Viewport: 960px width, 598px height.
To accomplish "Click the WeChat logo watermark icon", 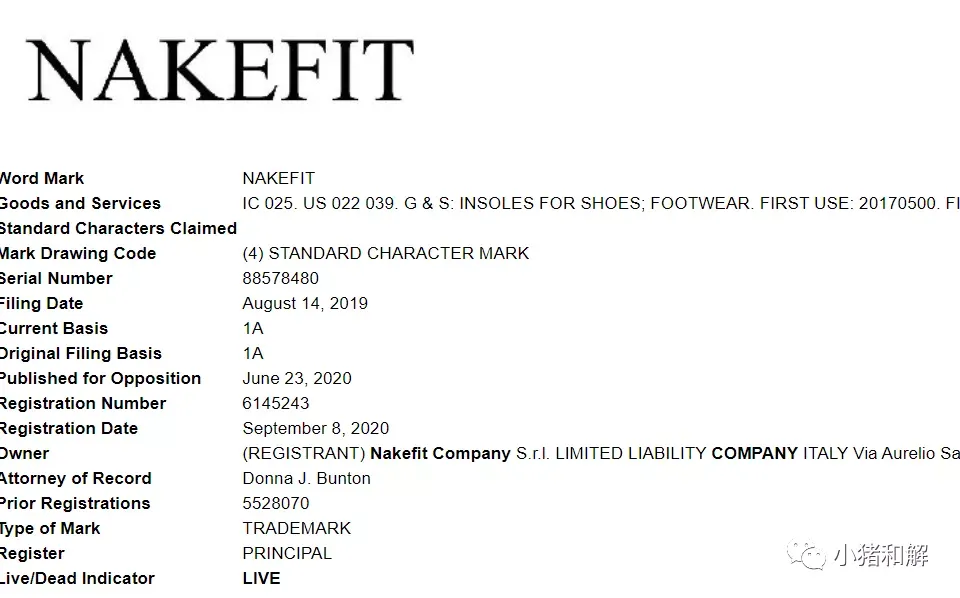I will (x=806, y=555).
